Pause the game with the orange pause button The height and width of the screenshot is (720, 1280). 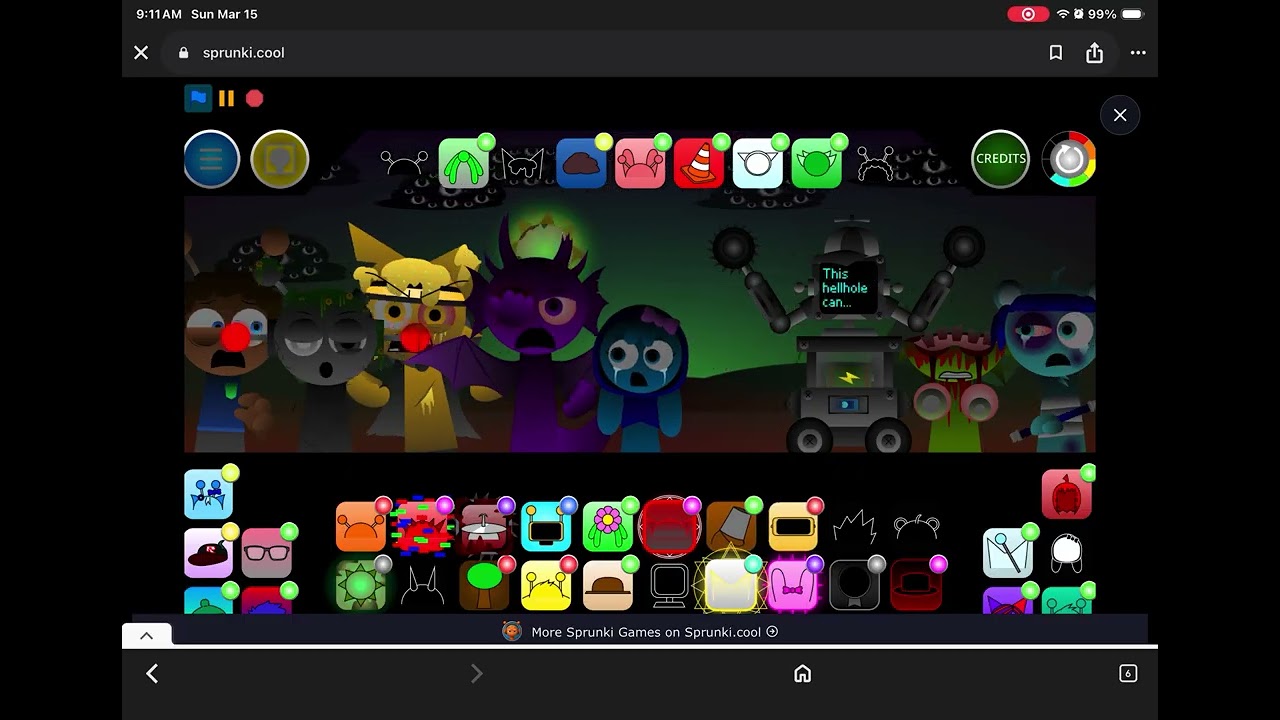click(227, 98)
